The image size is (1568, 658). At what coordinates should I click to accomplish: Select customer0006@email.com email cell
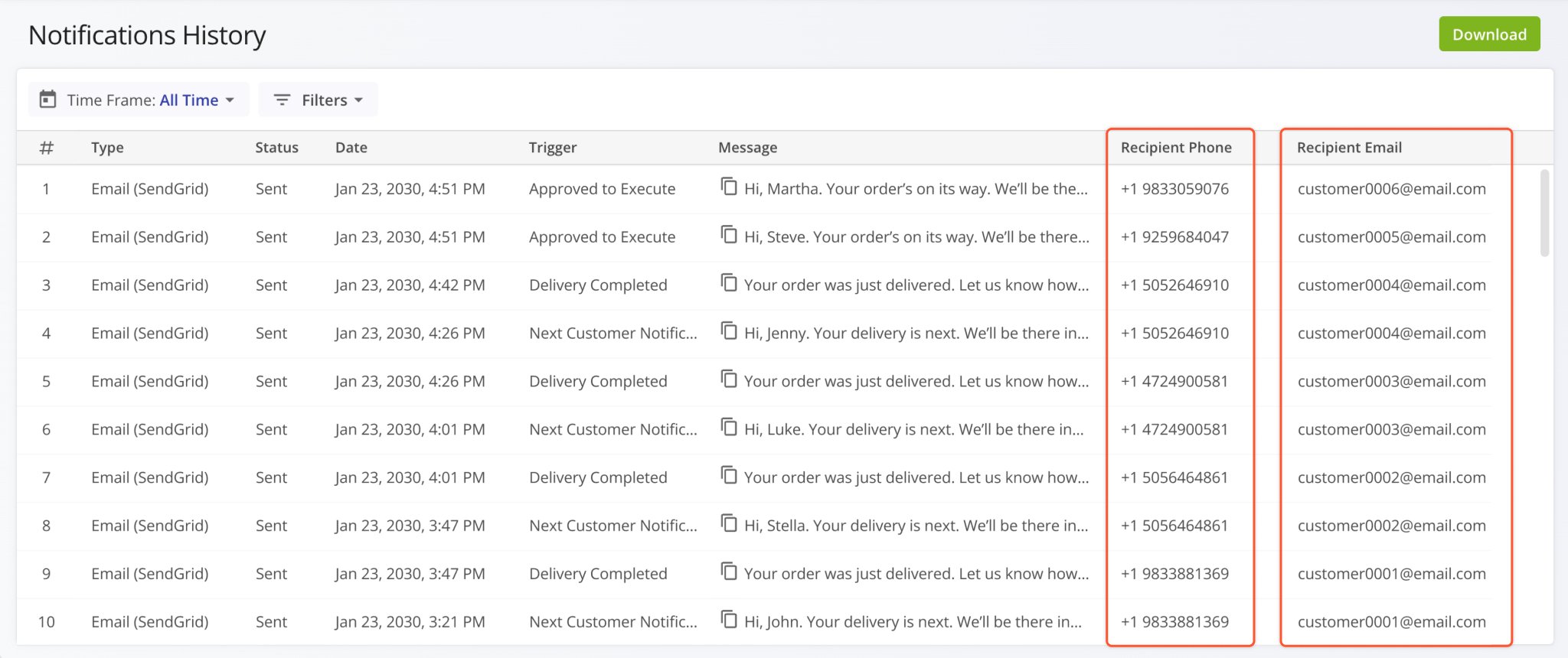click(1391, 189)
